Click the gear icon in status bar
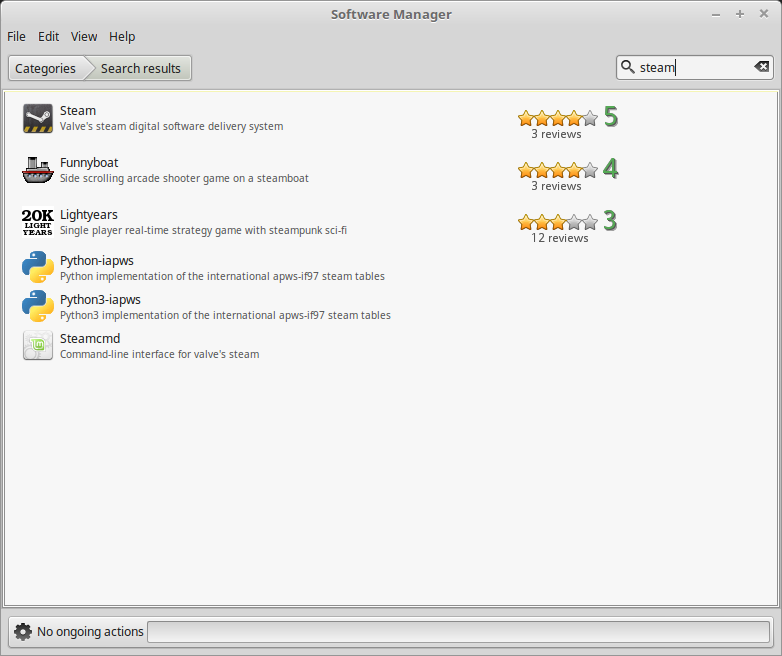The image size is (782, 656). (23, 632)
